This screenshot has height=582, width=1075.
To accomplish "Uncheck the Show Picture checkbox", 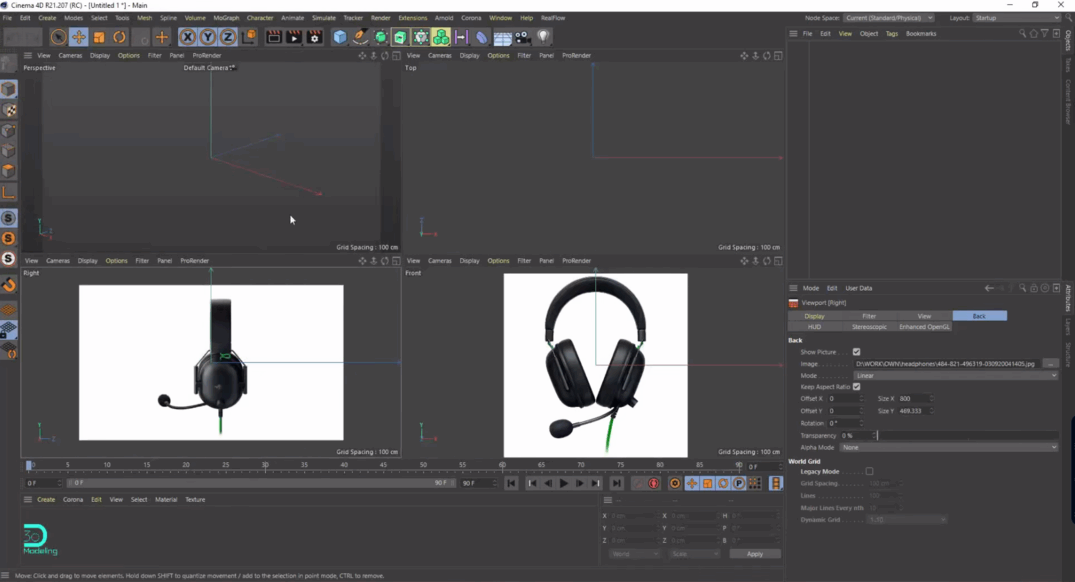I will click(x=855, y=352).
